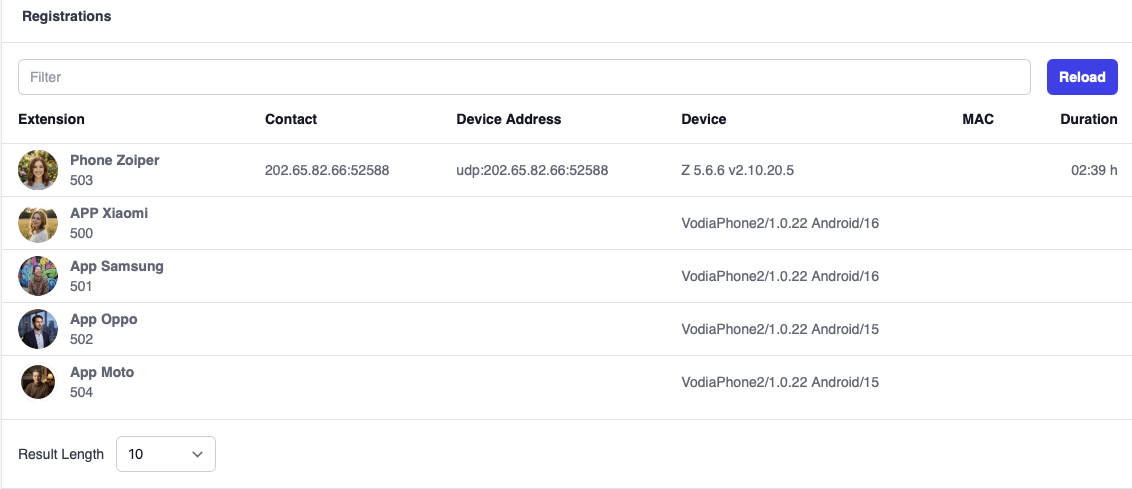Click the App Samsung avatar picture
Viewport: 1132px width, 489px height.
[x=38, y=276]
